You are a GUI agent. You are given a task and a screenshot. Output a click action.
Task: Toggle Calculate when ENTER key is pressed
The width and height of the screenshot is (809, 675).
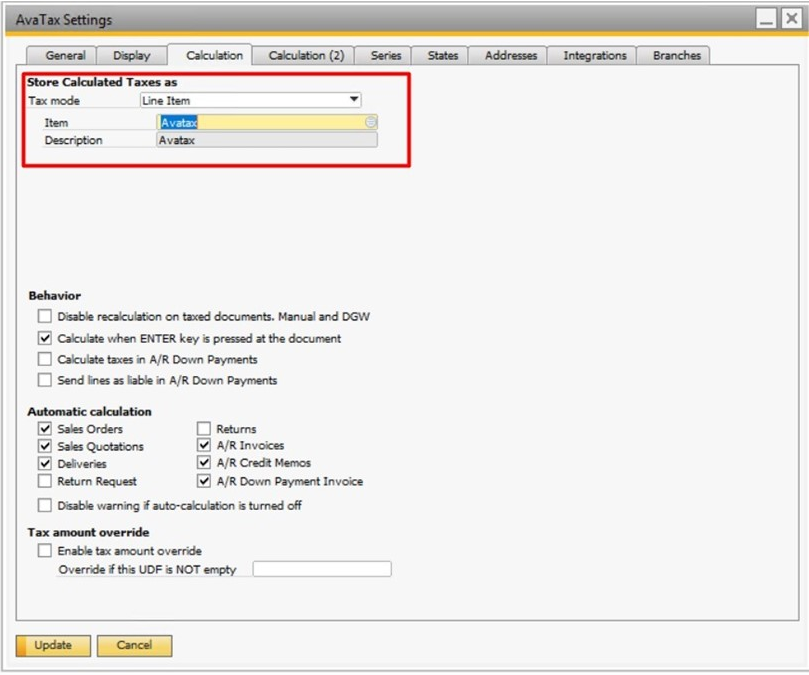[x=45, y=338]
